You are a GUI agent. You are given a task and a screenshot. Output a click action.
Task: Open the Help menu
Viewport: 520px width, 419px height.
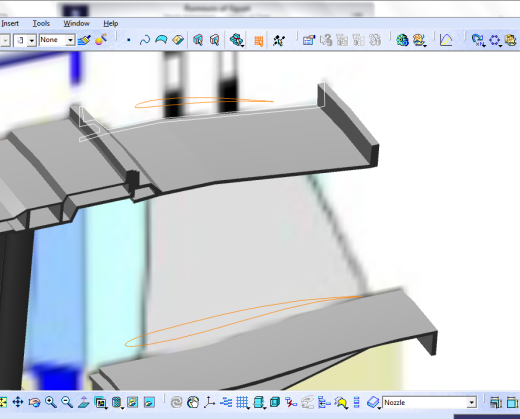pos(111,24)
